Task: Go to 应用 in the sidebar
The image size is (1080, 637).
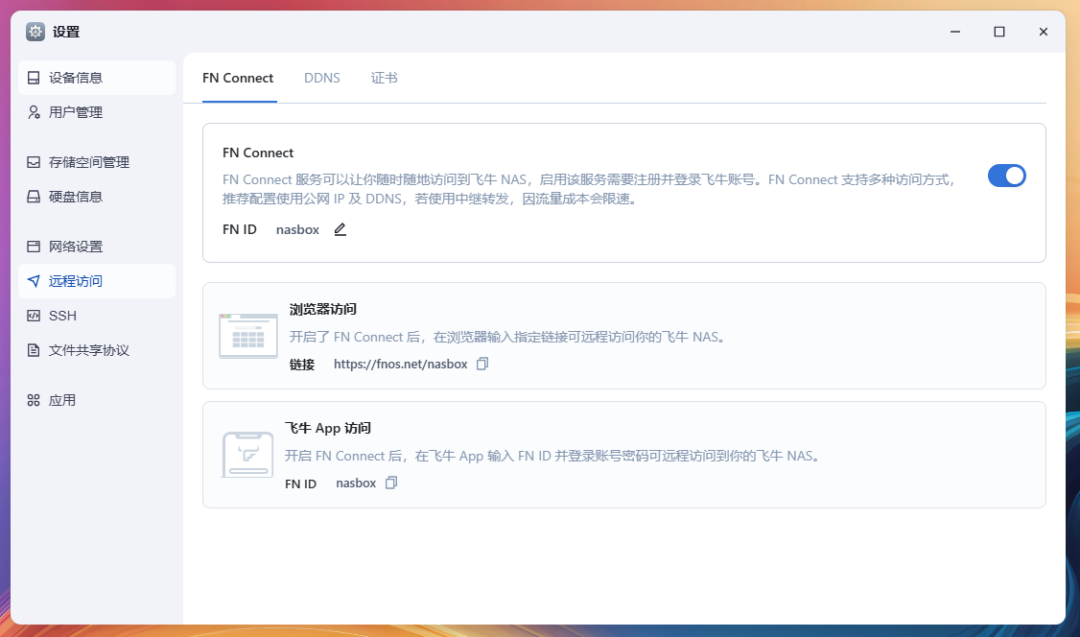Action: 96,400
